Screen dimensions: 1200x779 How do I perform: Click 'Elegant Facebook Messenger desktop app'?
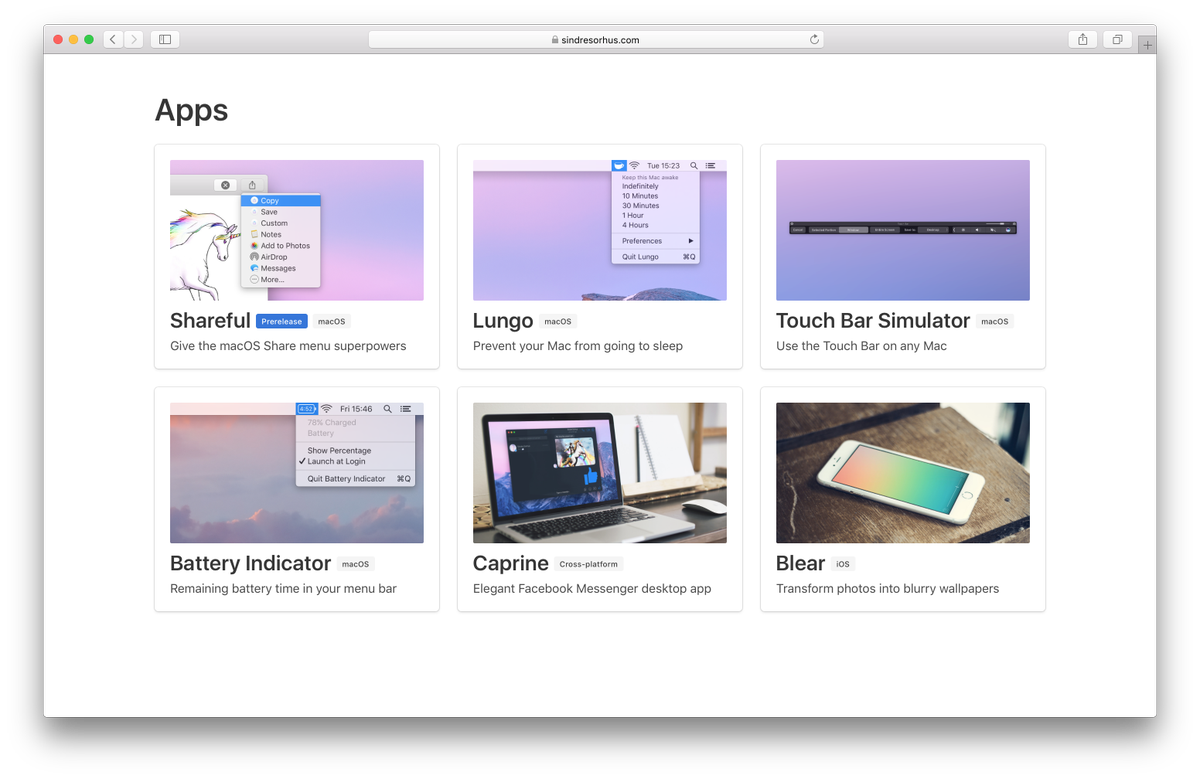point(592,589)
